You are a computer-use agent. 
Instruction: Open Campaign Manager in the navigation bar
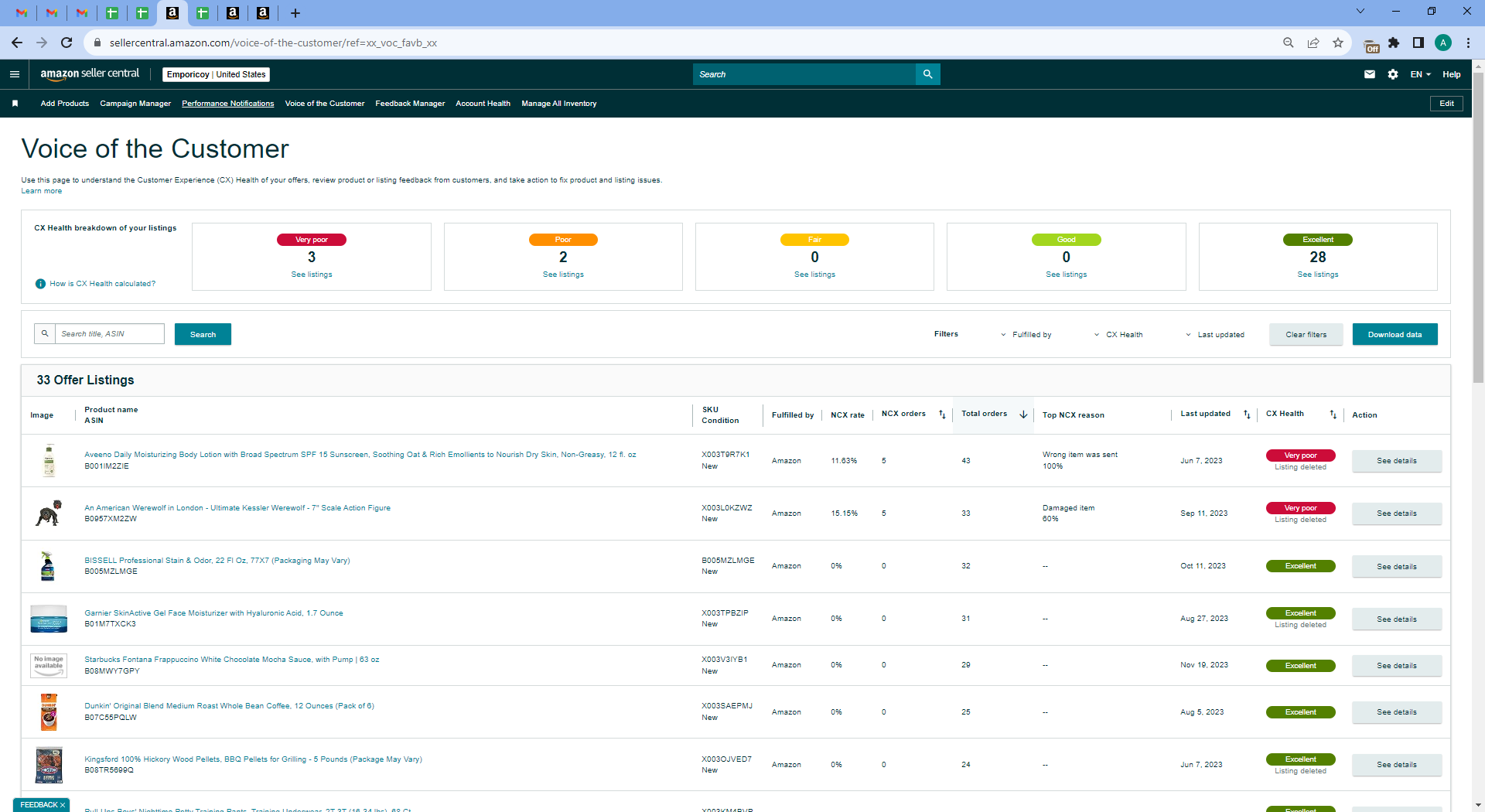(x=135, y=104)
